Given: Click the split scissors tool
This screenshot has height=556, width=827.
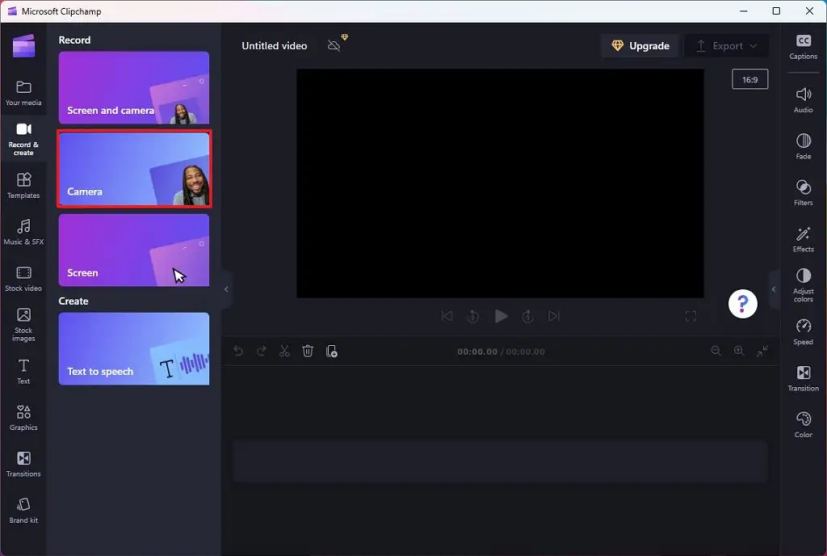Looking at the screenshot, I should [x=285, y=351].
